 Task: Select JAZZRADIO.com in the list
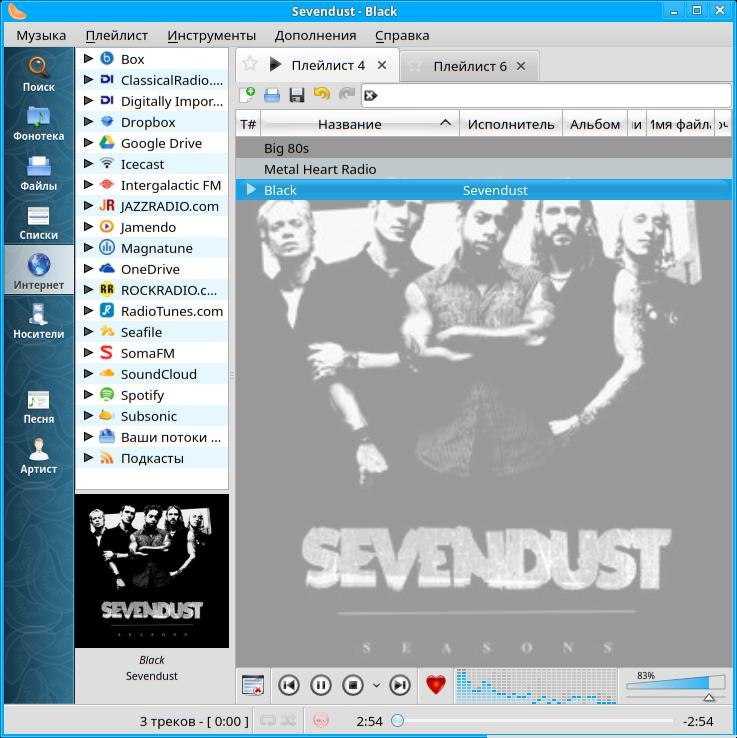click(152, 206)
